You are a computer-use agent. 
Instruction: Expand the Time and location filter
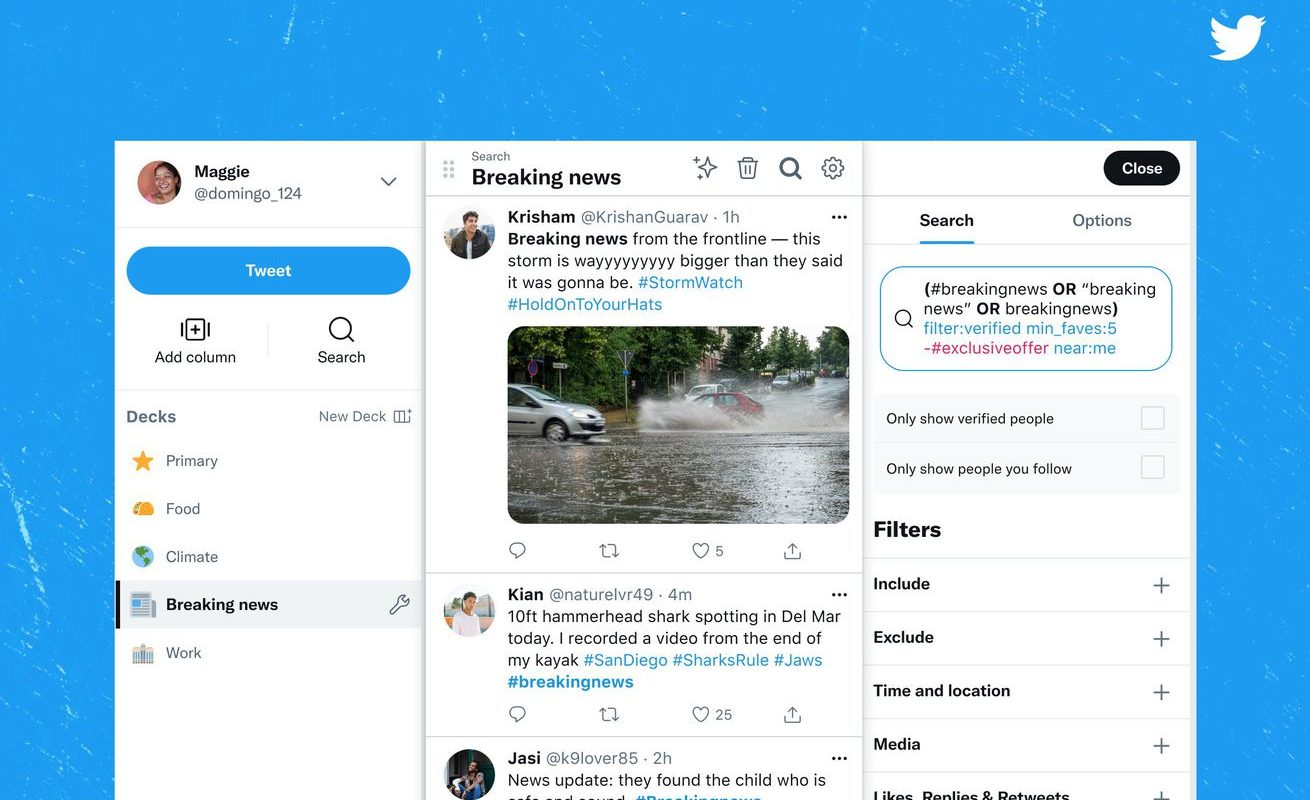point(1027,692)
